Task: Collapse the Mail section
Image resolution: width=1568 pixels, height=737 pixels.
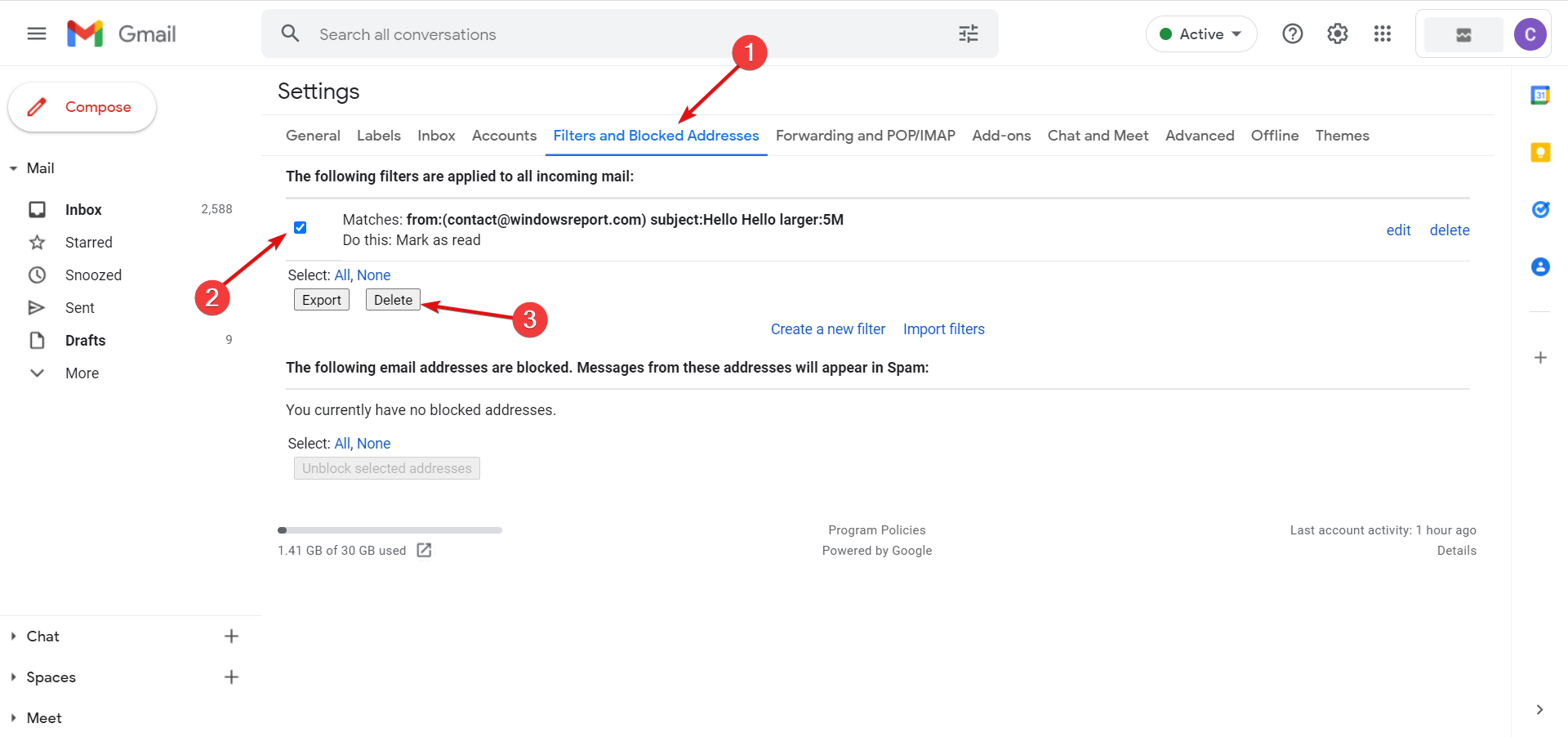Action: coord(13,168)
